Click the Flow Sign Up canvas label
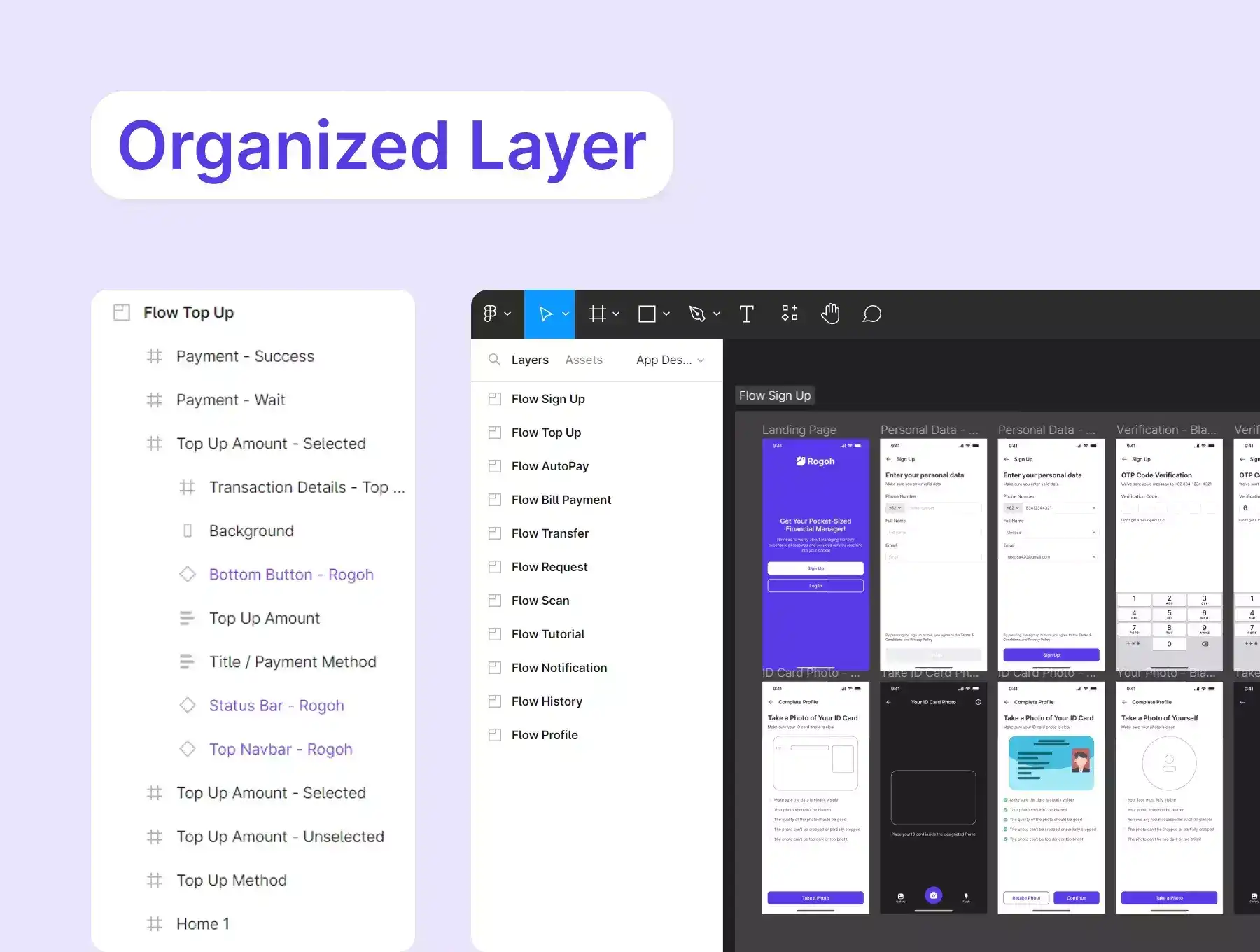1260x952 pixels. point(775,395)
